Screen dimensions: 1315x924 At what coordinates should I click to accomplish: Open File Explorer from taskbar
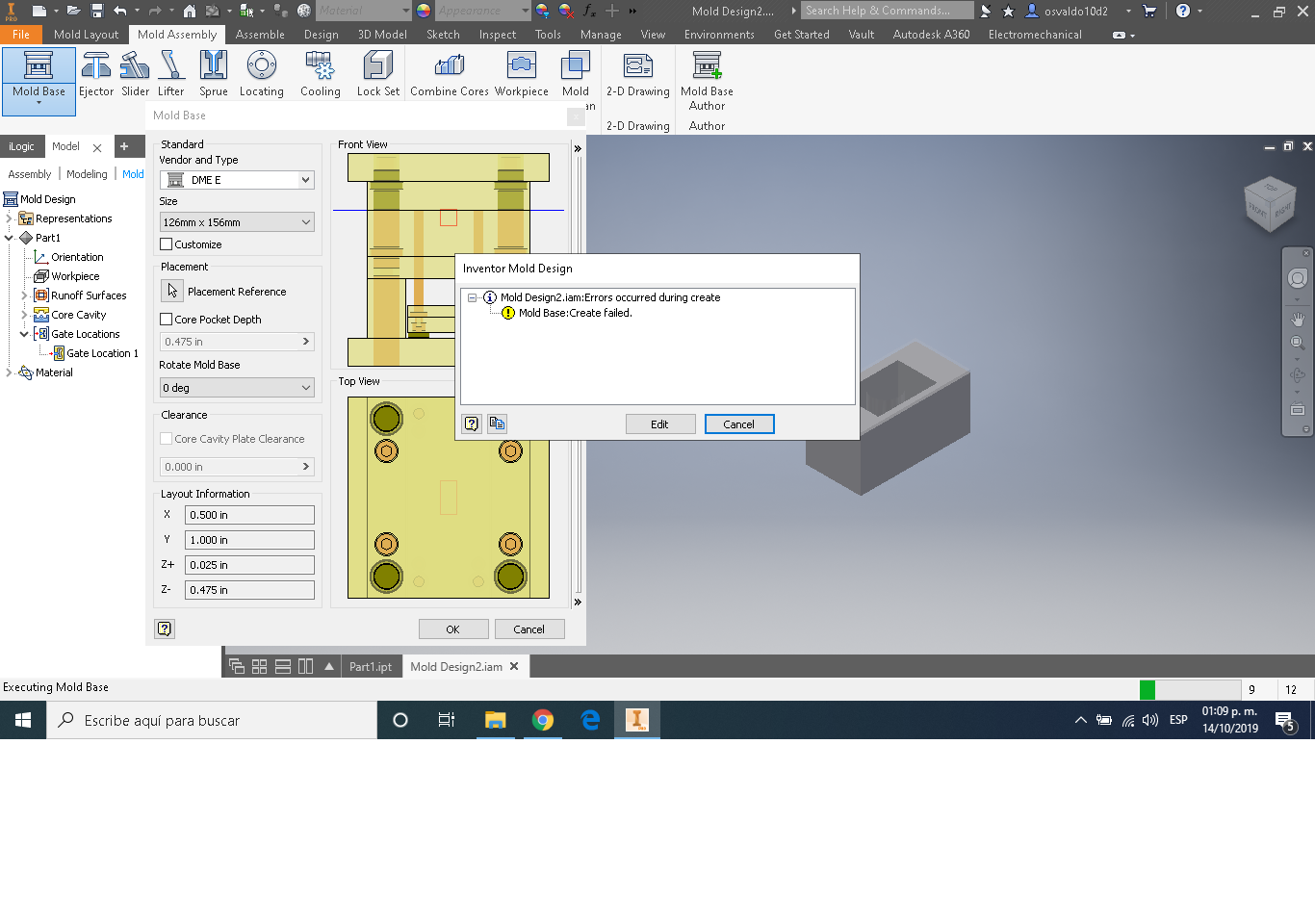tap(495, 720)
